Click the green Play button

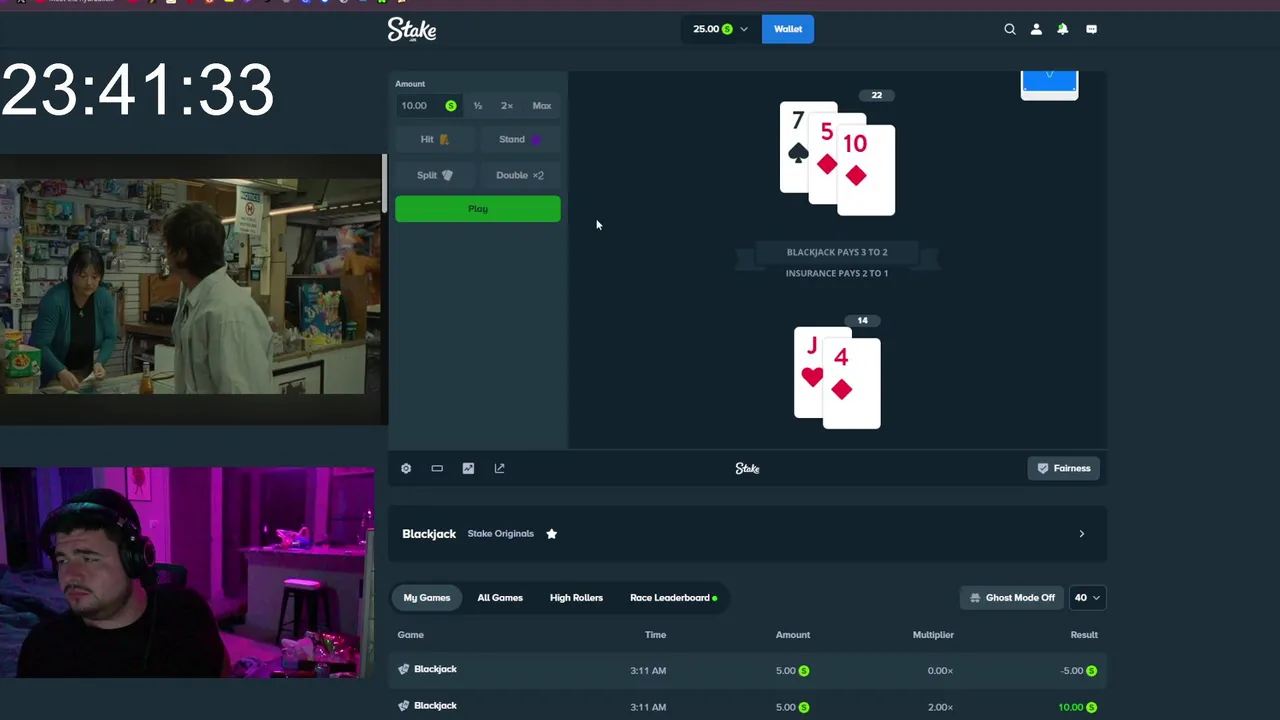(478, 209)
